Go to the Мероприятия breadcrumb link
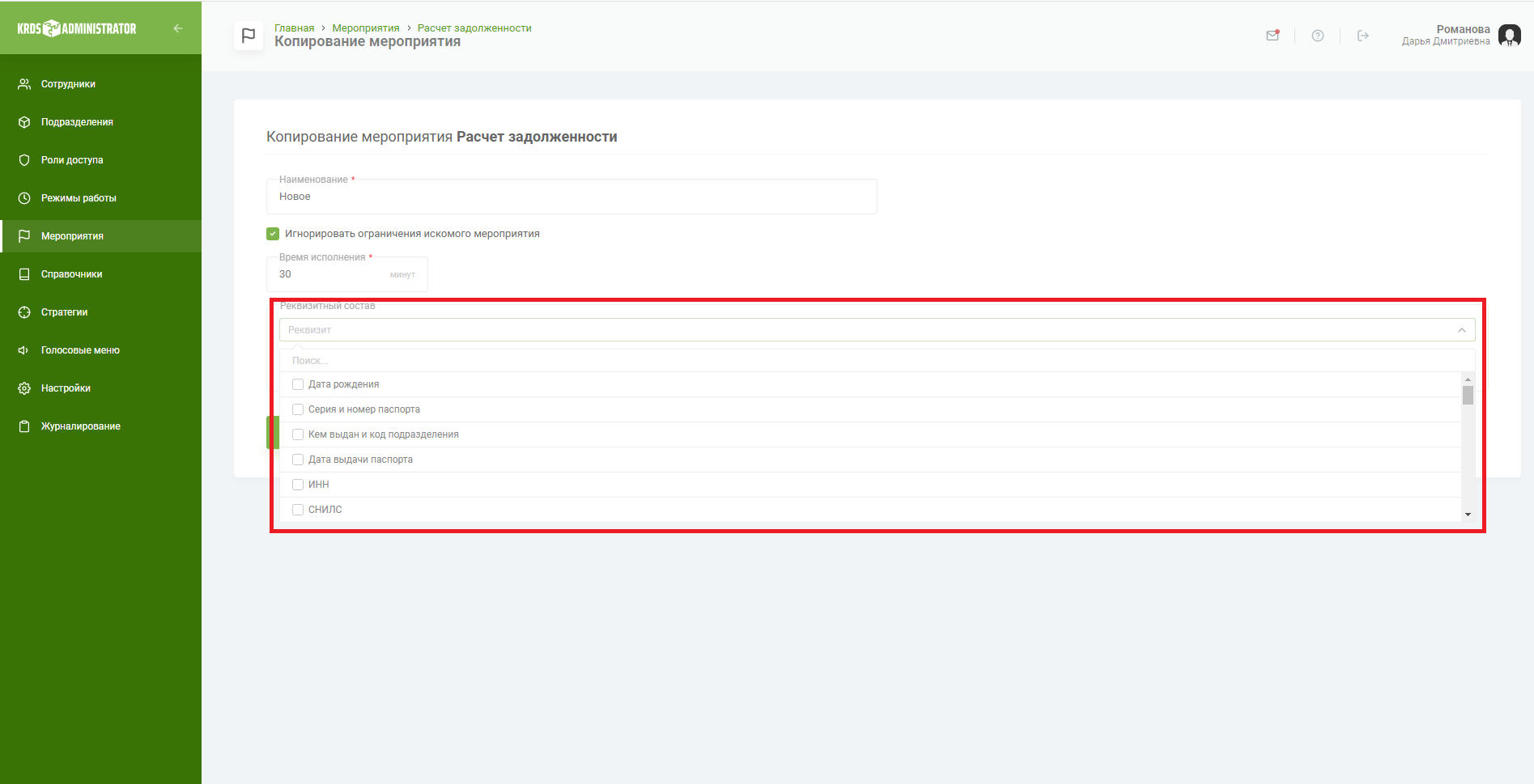 pos(366,28)
